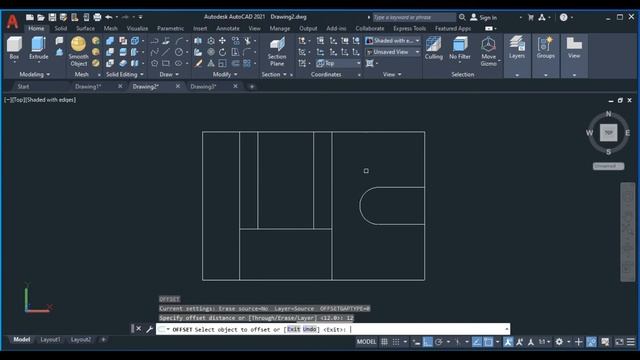Open the Unsaved View dropdown
The image size is (640, 360).
(393, 52)
